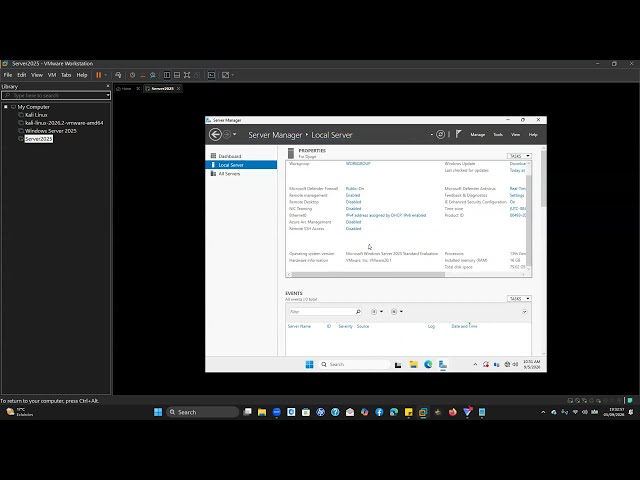Screen dimensions: 640x480
Task: Toggle the VMware thumbnail bar view icon
Action: [177, 75]
